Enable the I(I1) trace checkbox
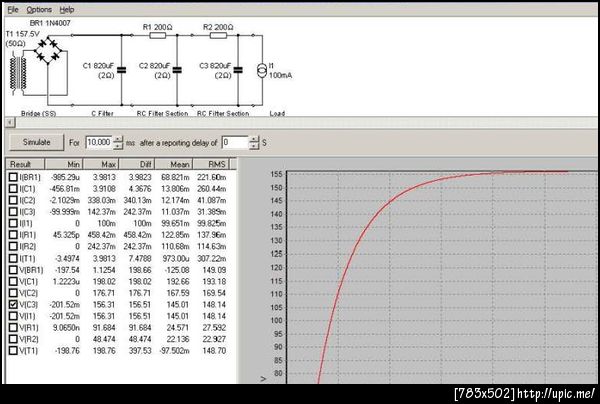600x404 pixels. tap(13, 223)
